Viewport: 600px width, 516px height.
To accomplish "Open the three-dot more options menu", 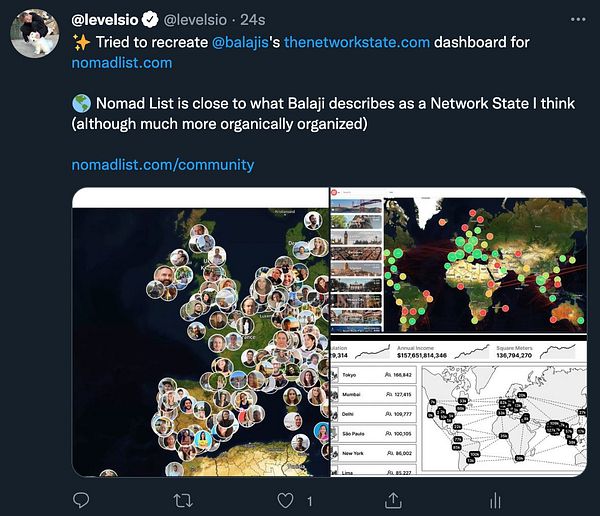I will point(578,20).
